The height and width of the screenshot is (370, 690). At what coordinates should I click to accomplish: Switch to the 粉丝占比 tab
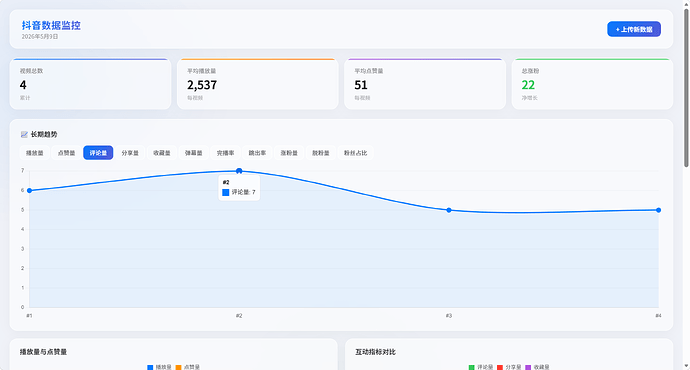coord(356,153)
